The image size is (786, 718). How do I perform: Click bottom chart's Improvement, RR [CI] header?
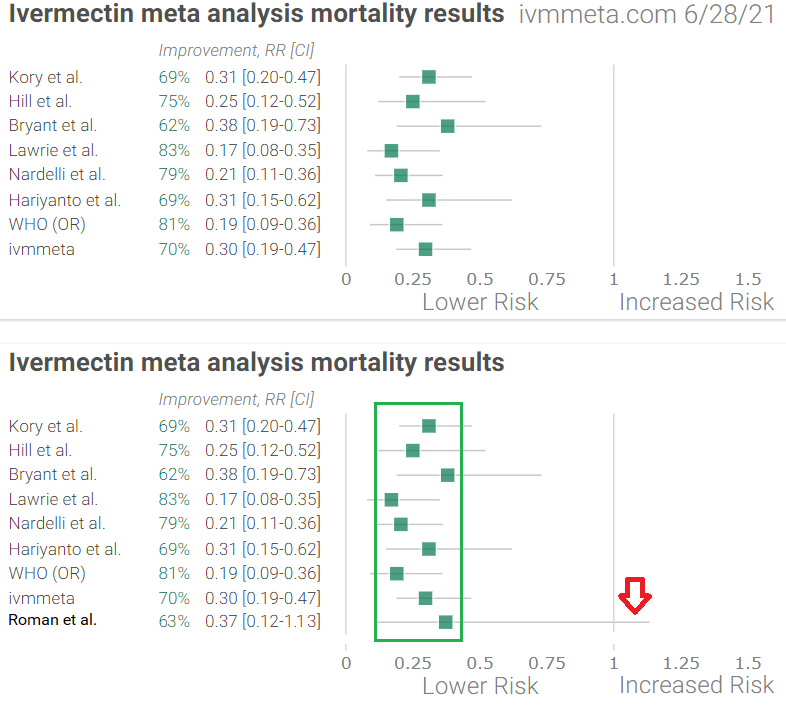(x=236, y=399)
